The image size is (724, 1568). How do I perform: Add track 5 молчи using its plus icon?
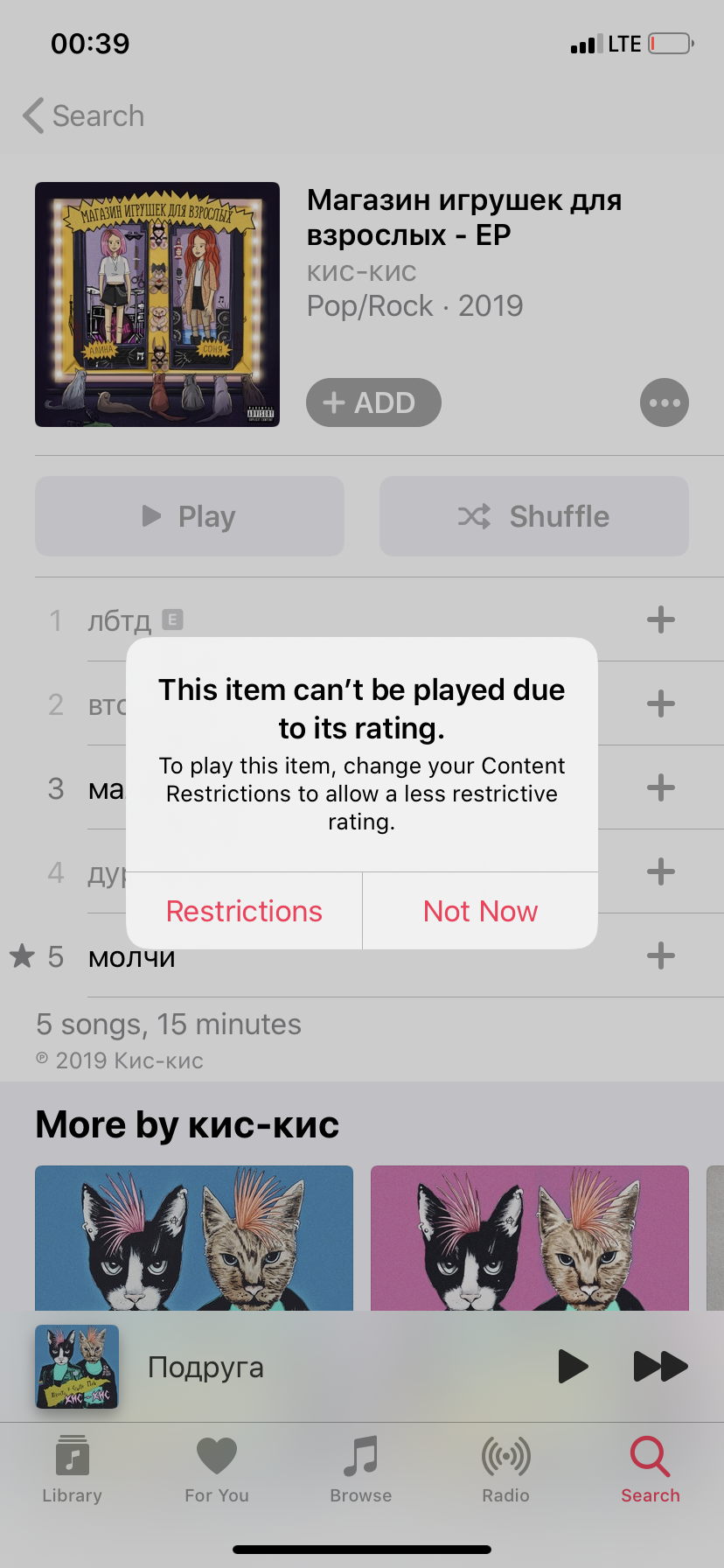(661, 955)
